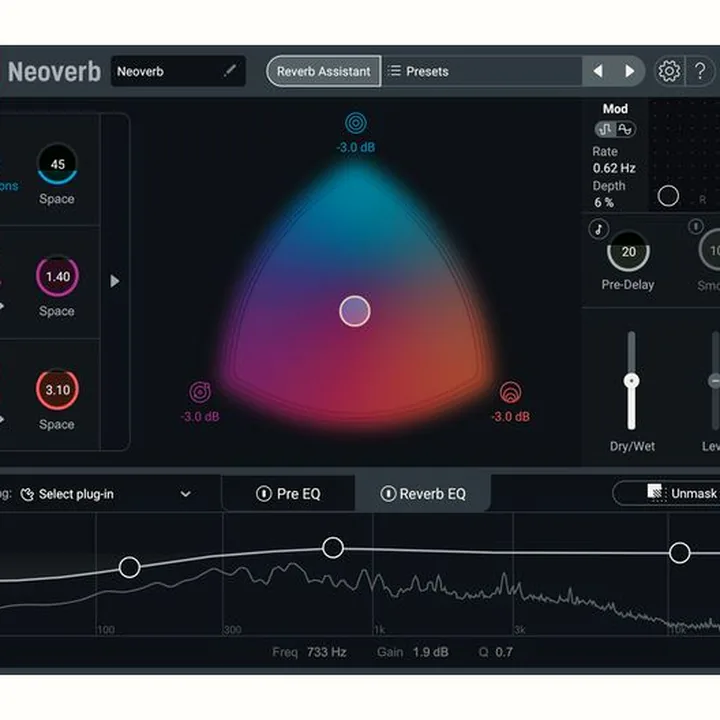Click the Smoothing knob
This screenshot has height=720, width=720.
pos(711,250)
